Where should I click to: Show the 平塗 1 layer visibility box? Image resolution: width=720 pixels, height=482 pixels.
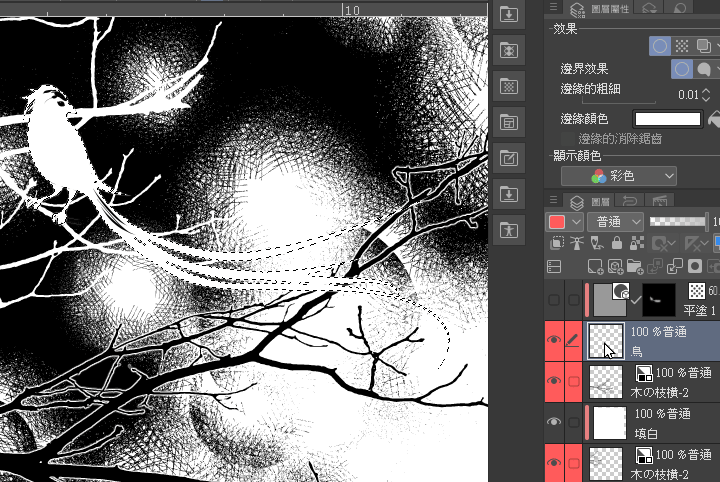point(554,300)
